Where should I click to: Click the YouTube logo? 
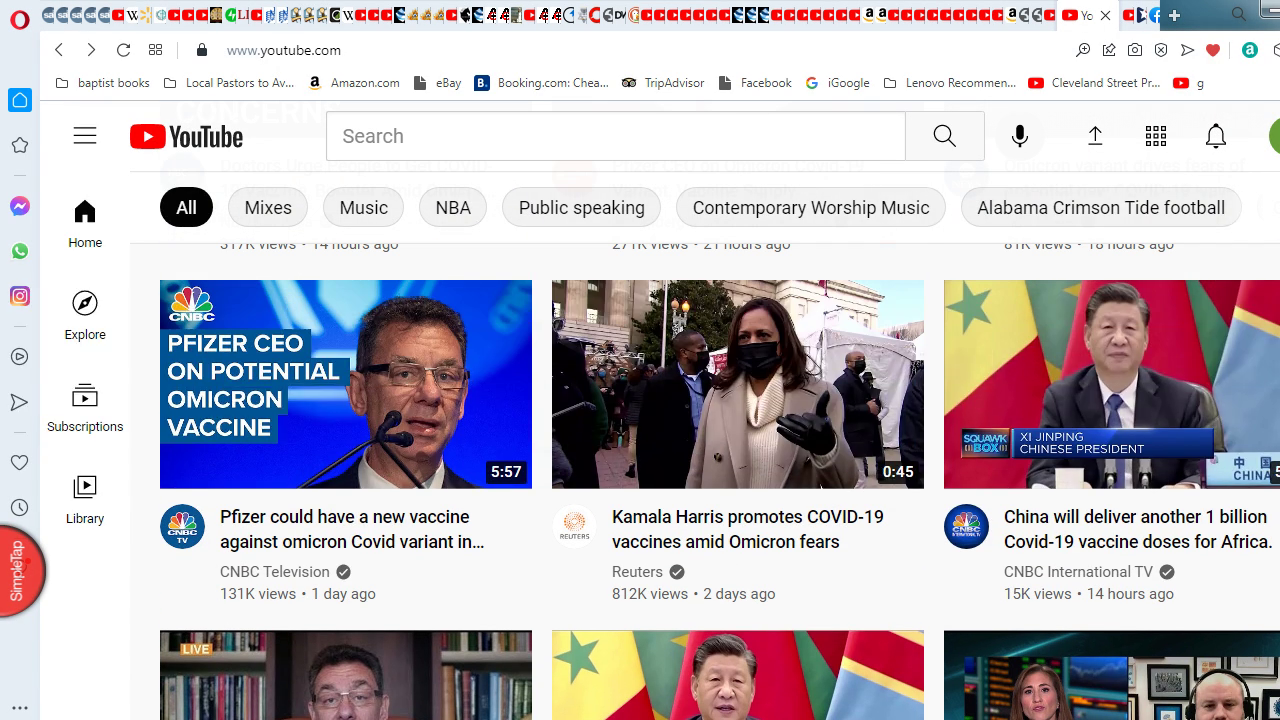[187, 137]
